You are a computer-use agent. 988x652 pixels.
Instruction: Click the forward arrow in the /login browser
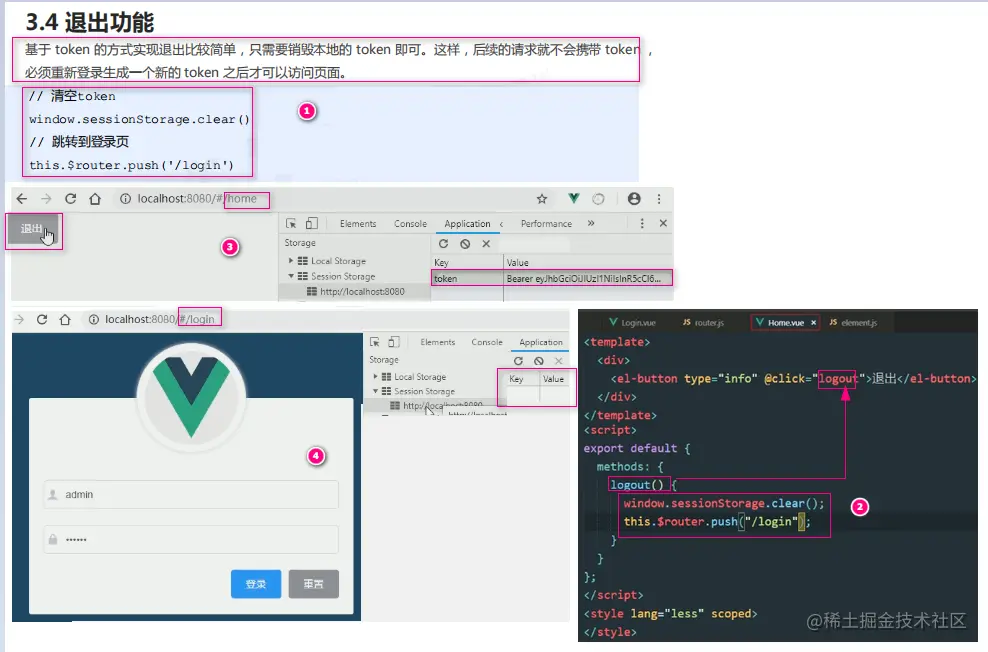[20, 319]
